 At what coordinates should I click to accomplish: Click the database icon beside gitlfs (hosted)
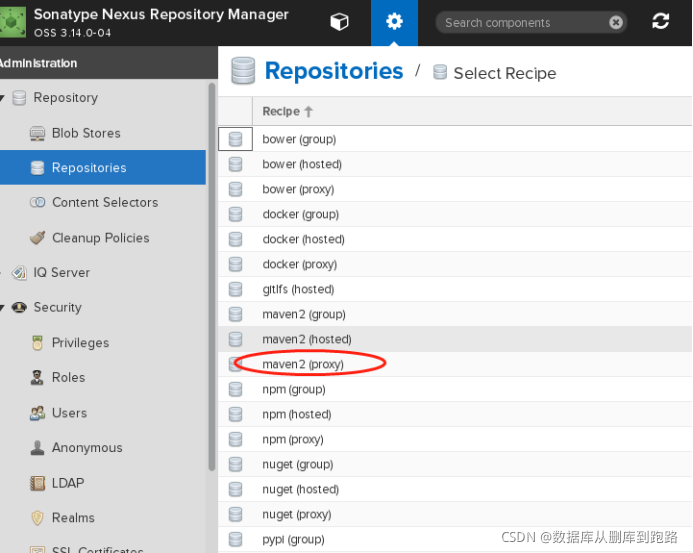tap(236, 289)
